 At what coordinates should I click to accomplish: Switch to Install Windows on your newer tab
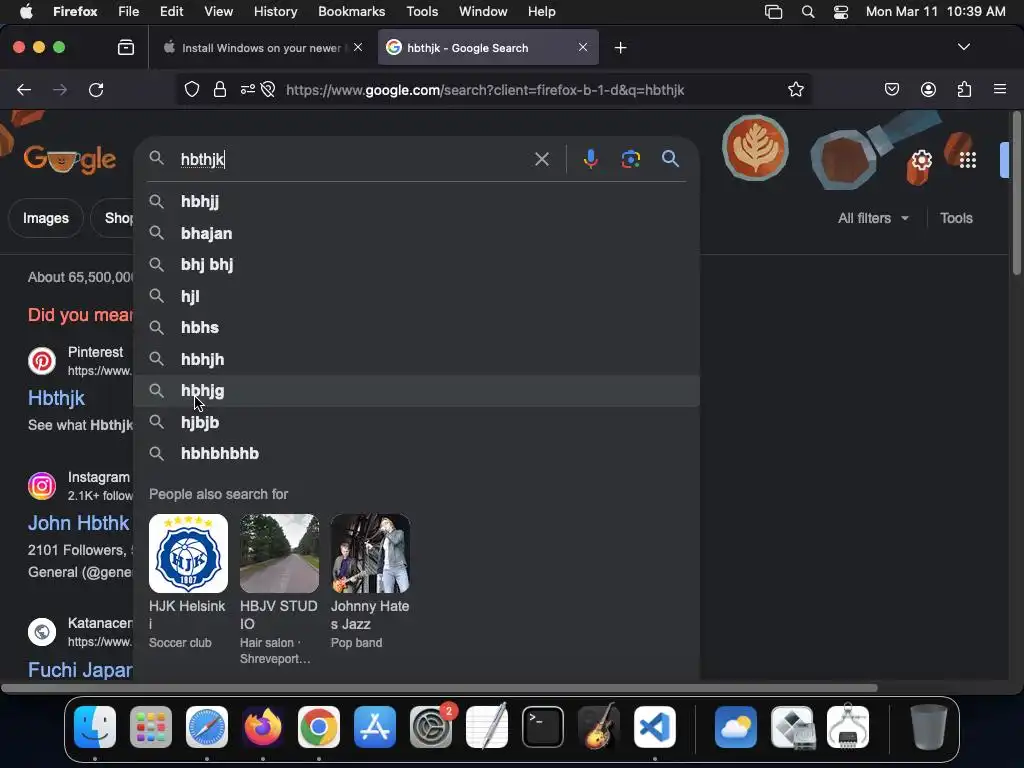pos(261,48)
